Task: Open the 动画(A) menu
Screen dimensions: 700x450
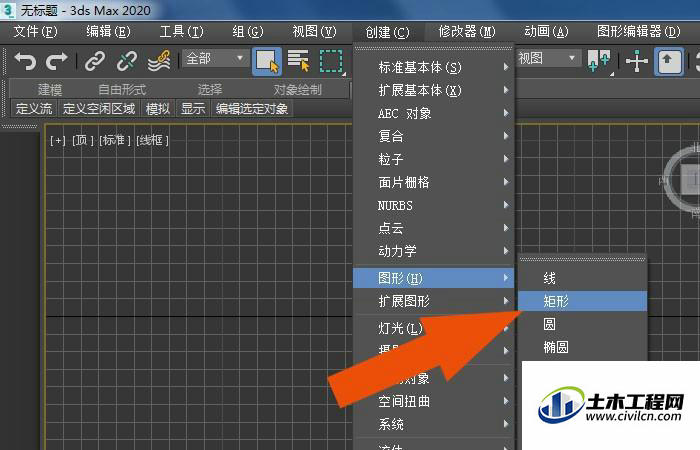Action: pos(546,32)
